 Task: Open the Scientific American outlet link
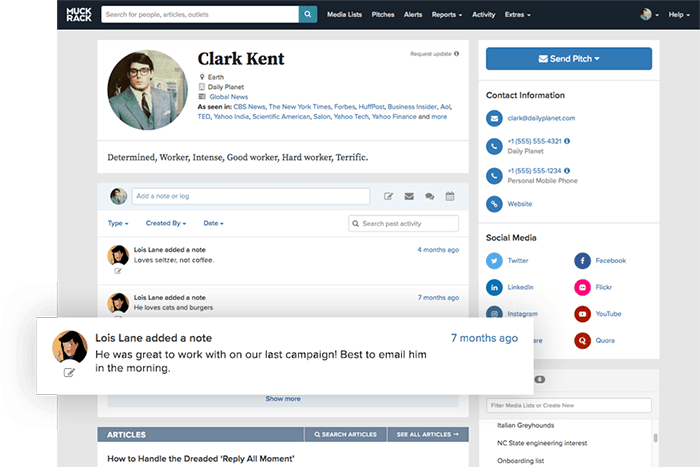281,117
